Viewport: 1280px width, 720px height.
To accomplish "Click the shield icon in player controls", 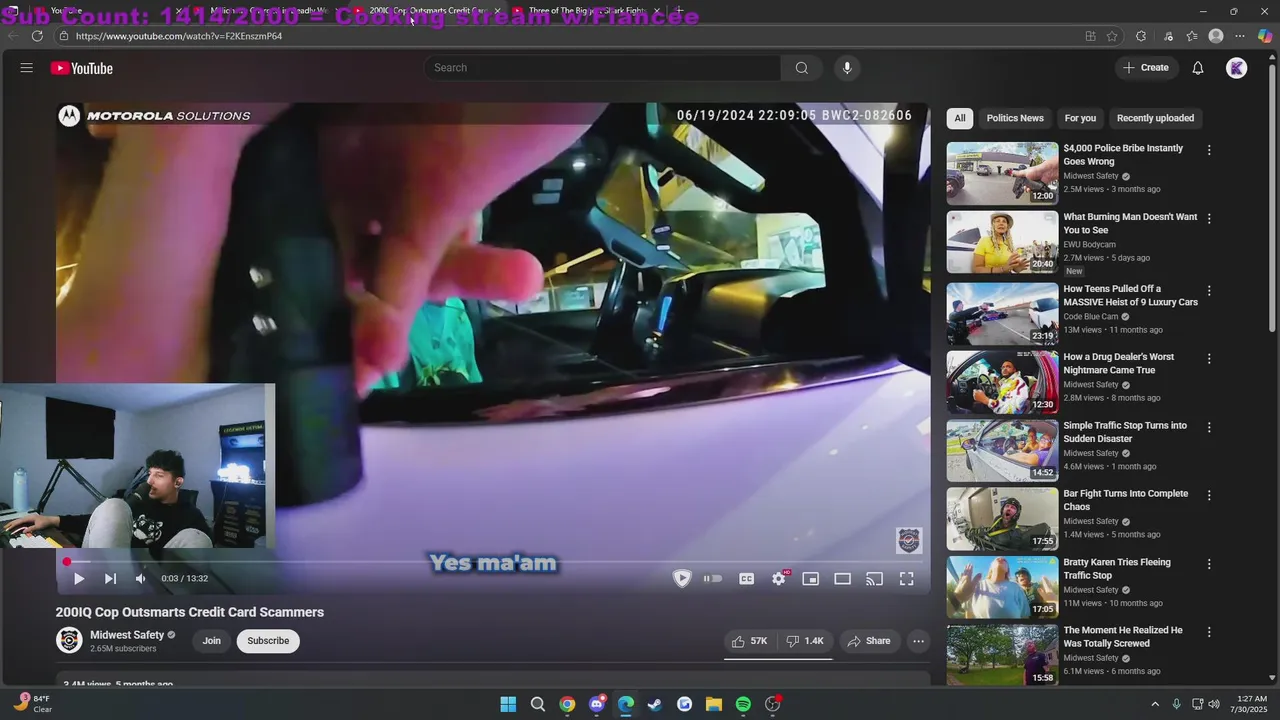I will (682, 578).
